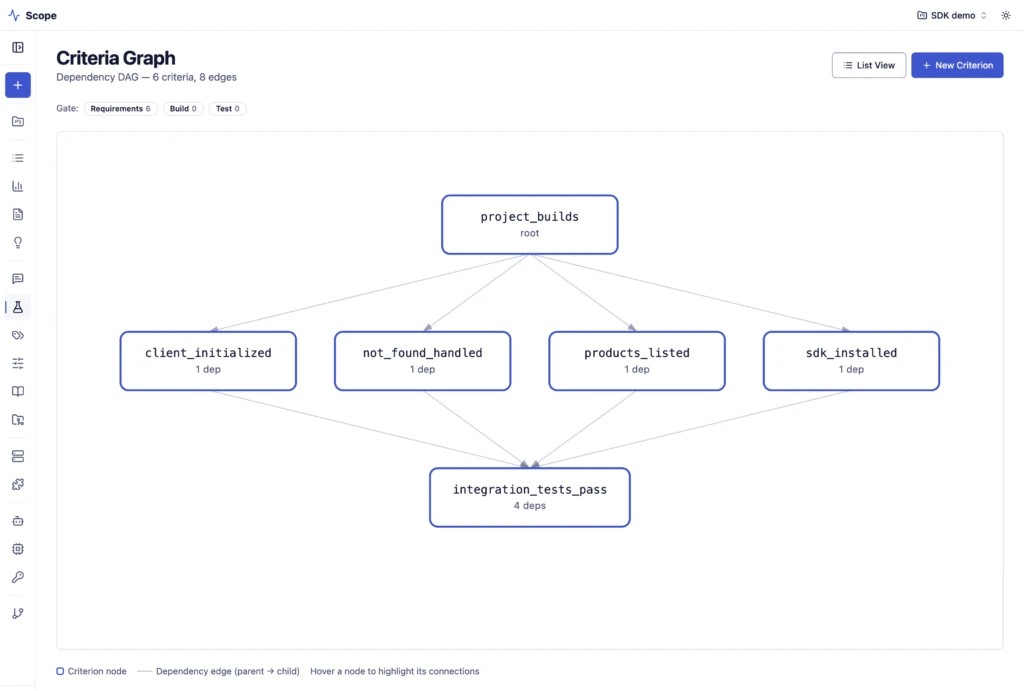Select the not_found_handled node
Viewport: 1024px width, 691px height.
[x=423, y=361]
